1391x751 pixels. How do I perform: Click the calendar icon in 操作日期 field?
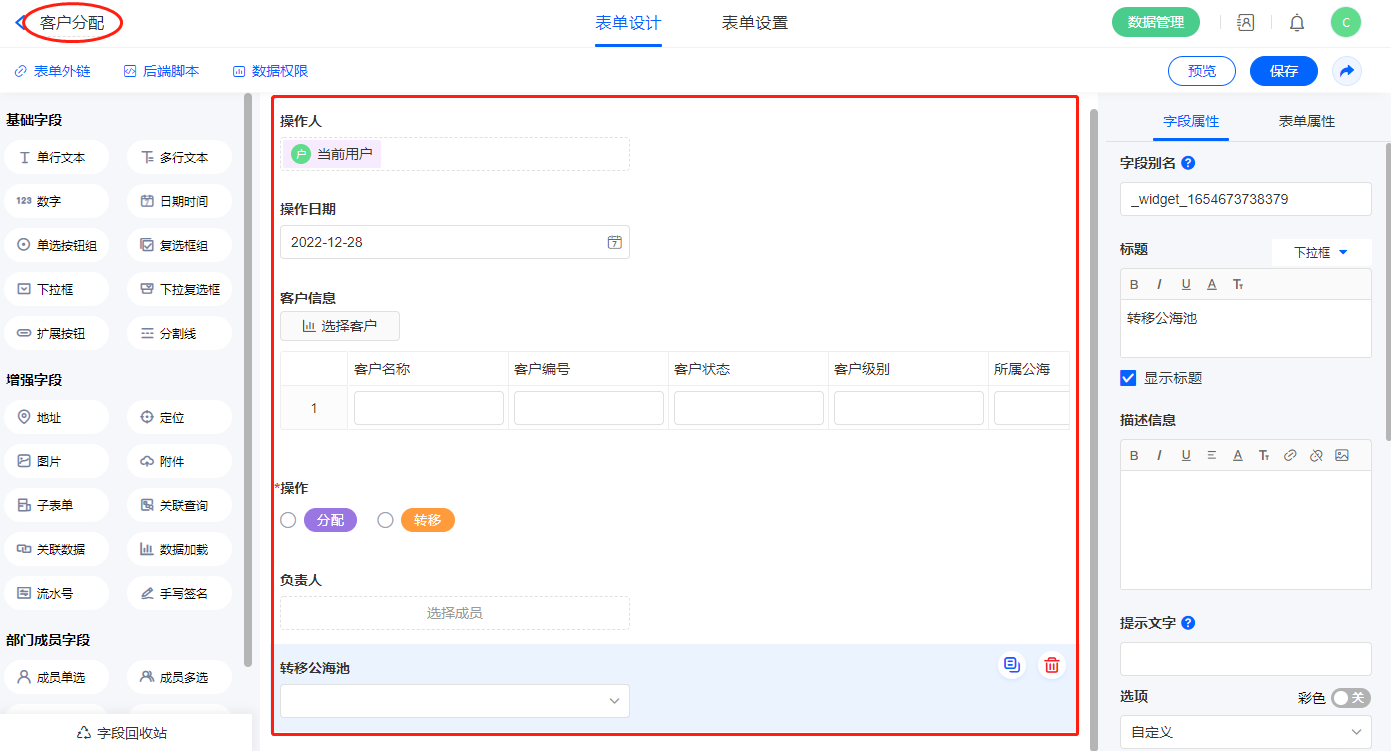[615, 242]
